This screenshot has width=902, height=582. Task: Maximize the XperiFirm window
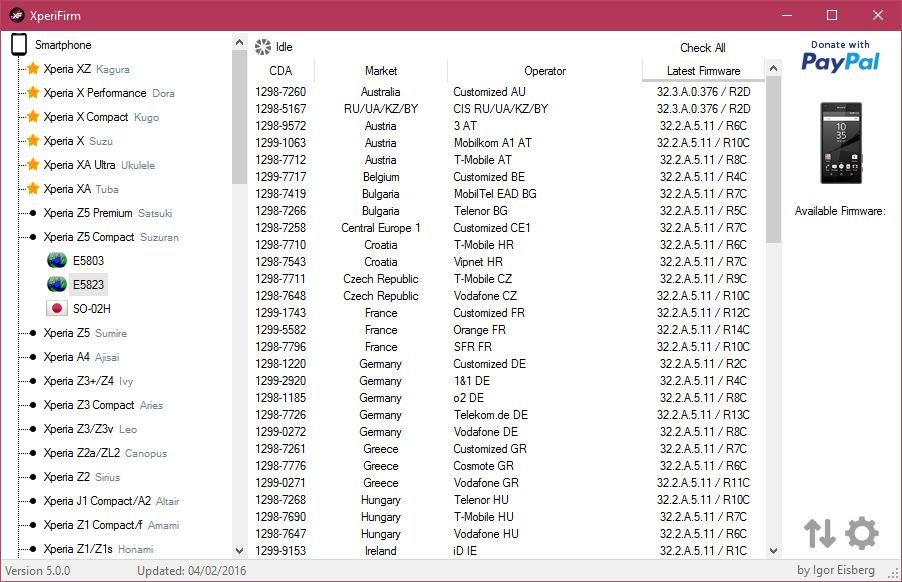832,16
